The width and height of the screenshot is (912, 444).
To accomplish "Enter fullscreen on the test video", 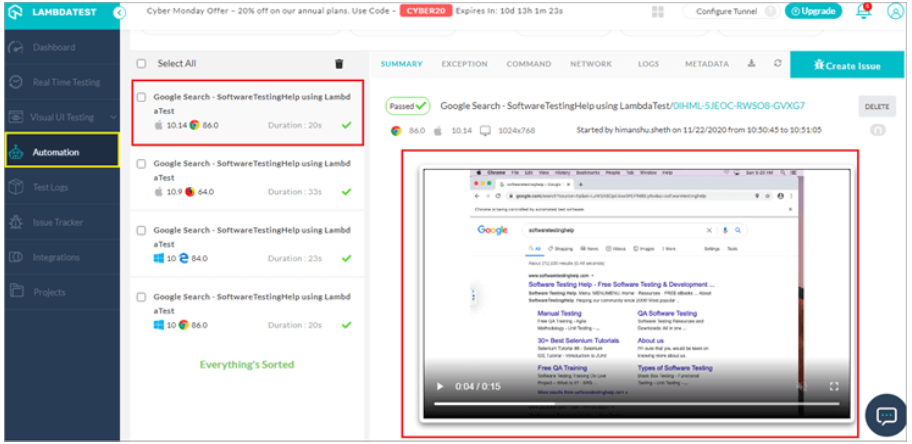I will pos(835,386).
